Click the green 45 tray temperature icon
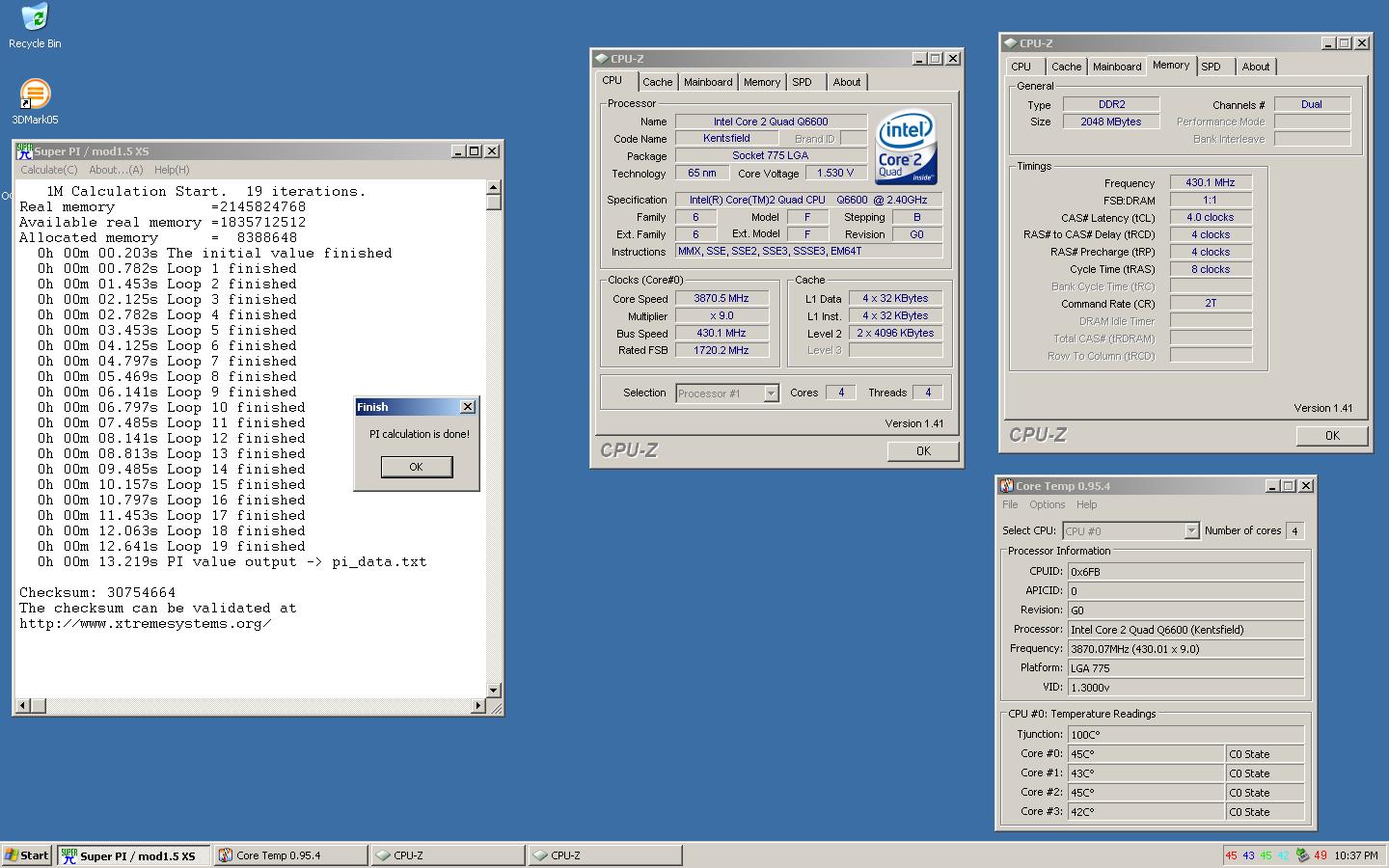The image size is (1389, 868). 1266,855
